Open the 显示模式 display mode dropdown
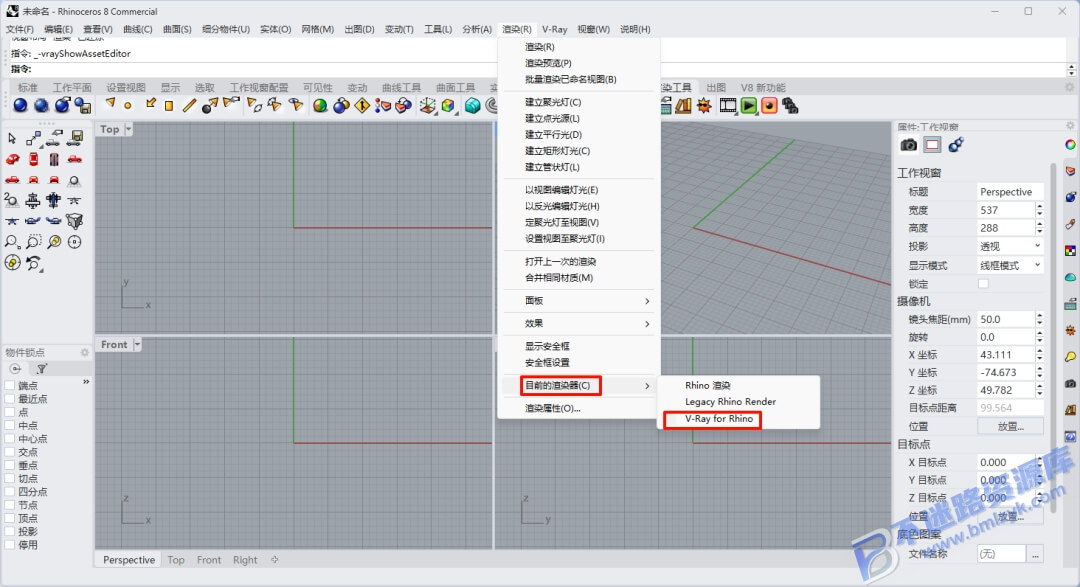The image size is (1080, 587). (x=1010, y=265)
